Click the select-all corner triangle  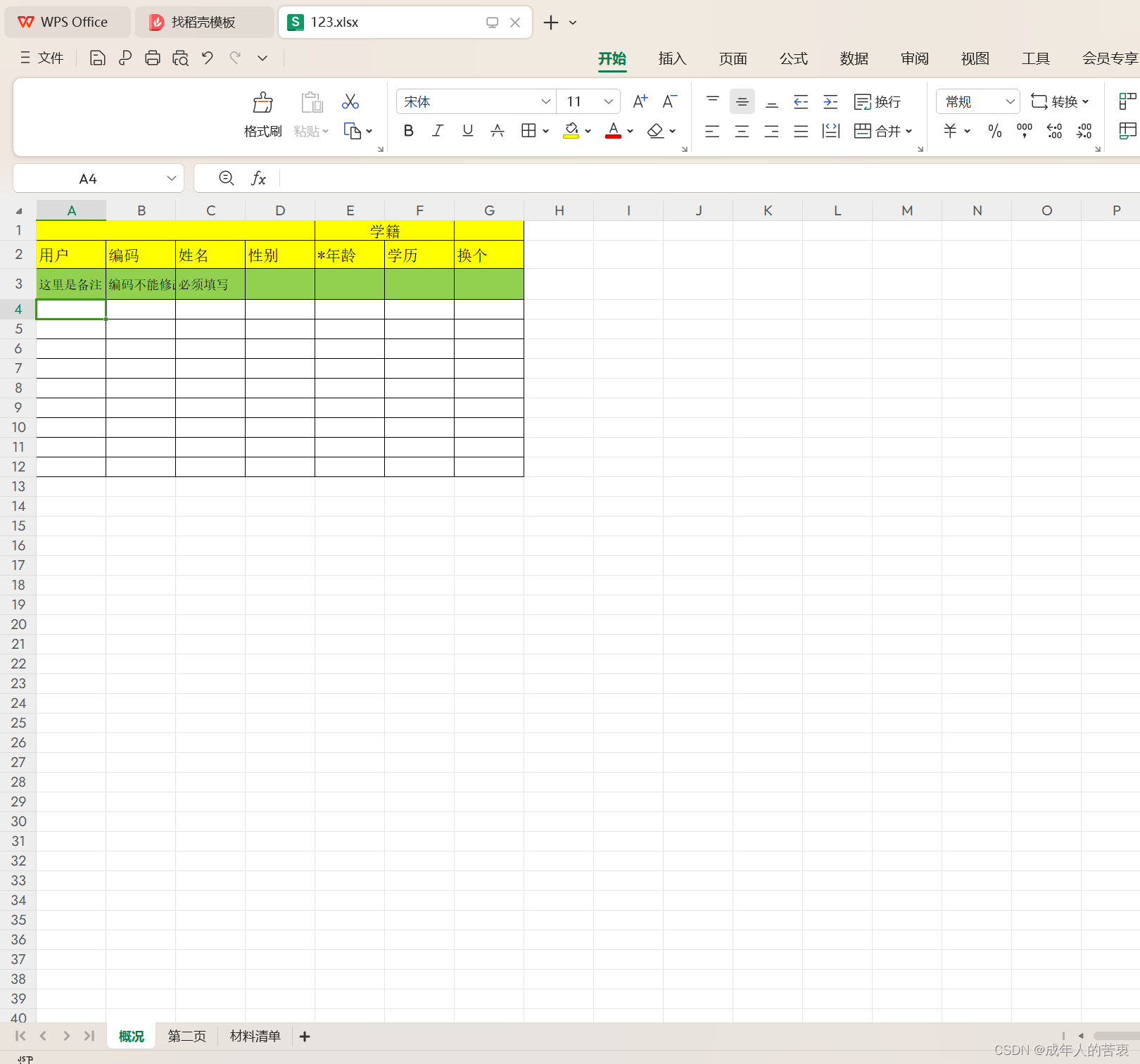(x=18, y=210)
